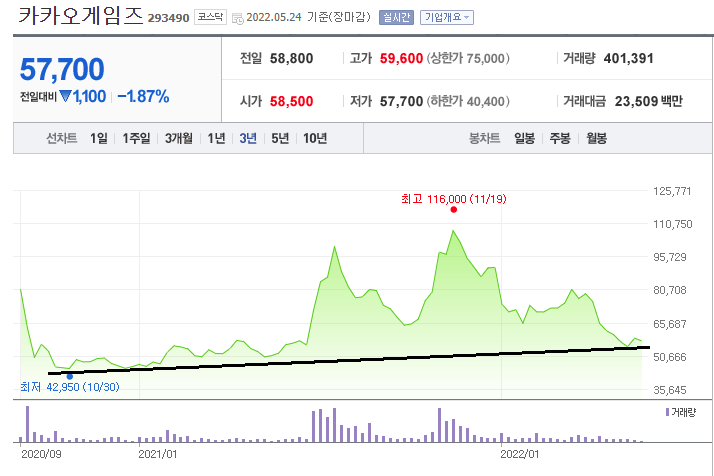
Task: Switch to the 월봉 candle chart
Action: pos(597,138)
